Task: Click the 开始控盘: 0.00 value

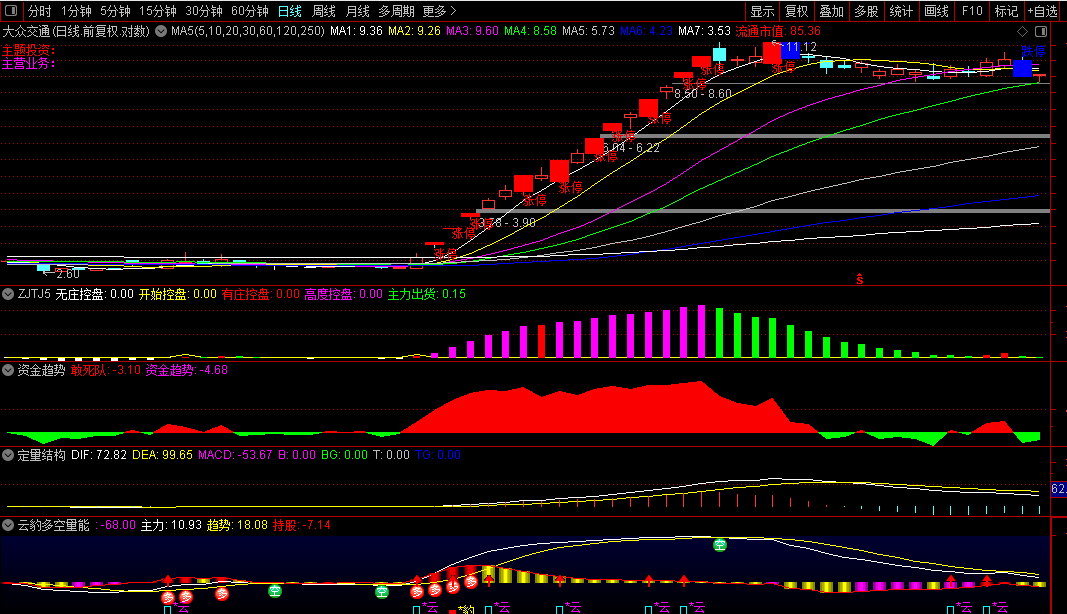Action: coord(178,294)
